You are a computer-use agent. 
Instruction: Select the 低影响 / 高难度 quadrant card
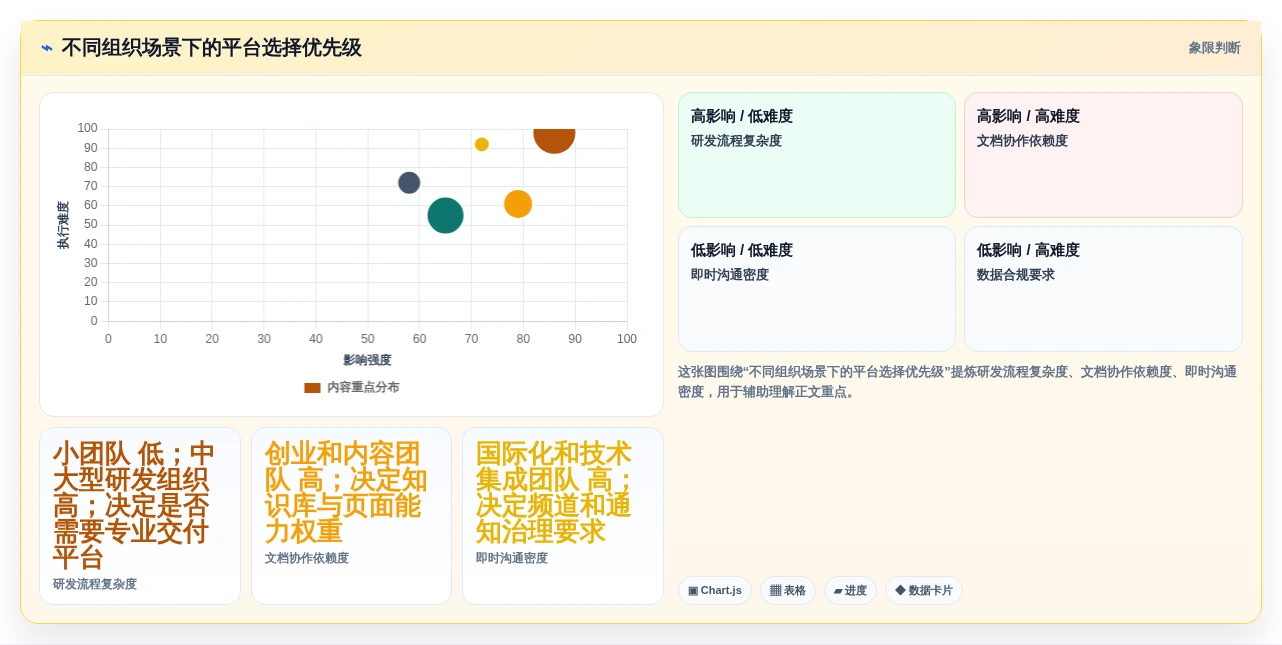[1103, 289]
